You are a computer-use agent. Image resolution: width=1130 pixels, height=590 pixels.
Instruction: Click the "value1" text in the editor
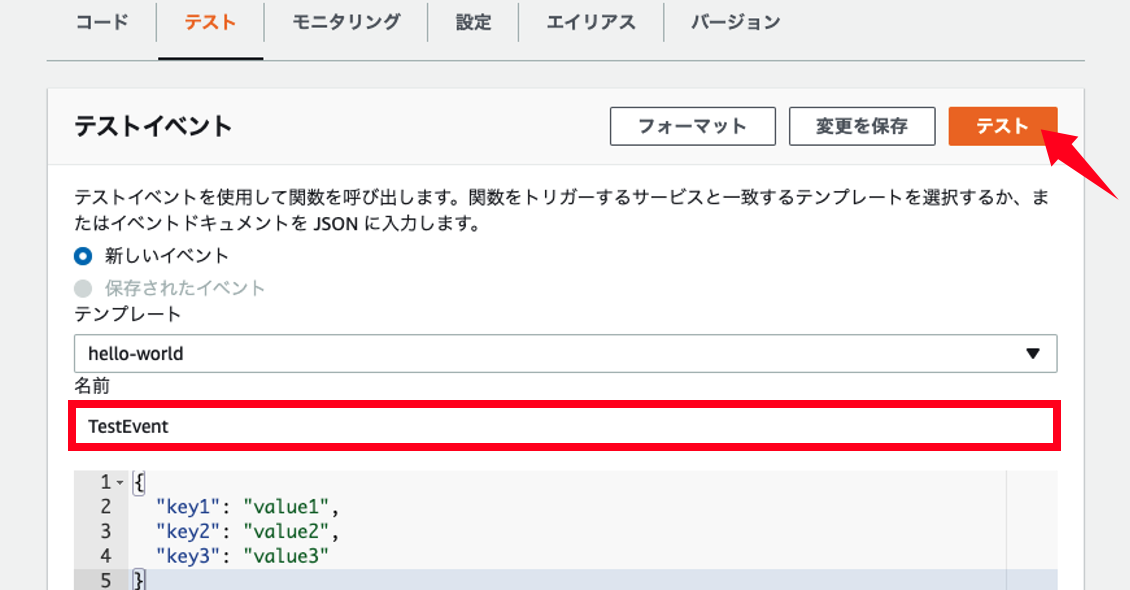286,507
